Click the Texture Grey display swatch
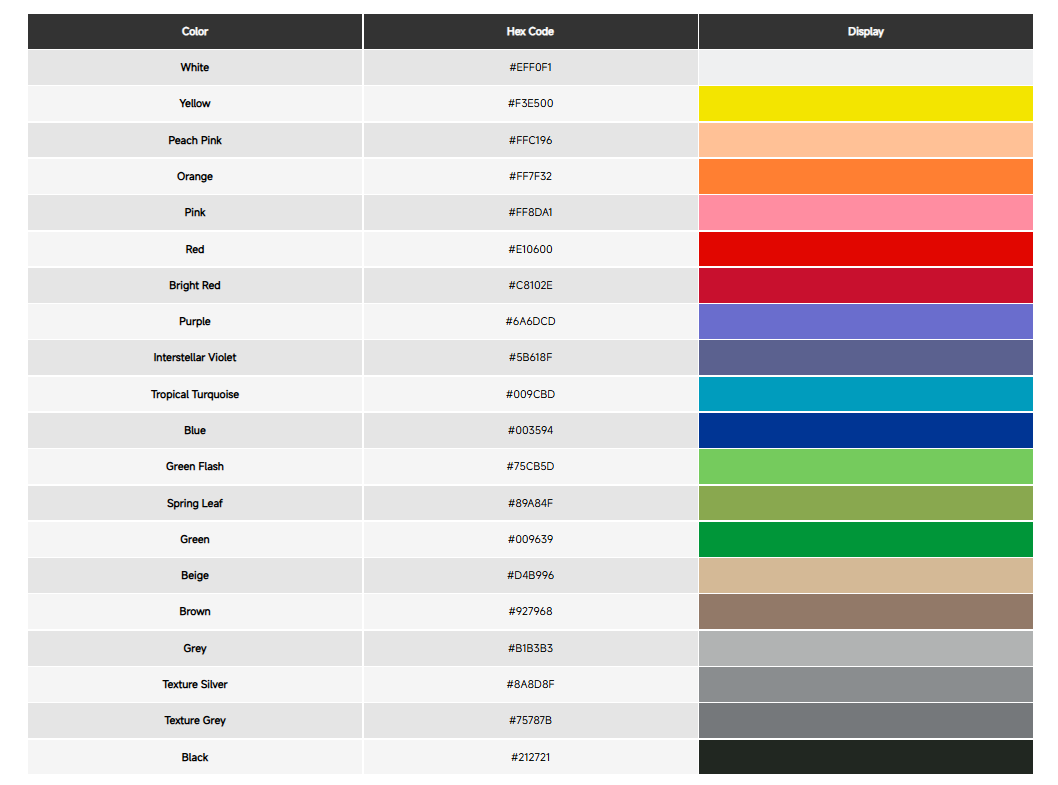This screenshot has width=1058, height=785. coord(865,721)
